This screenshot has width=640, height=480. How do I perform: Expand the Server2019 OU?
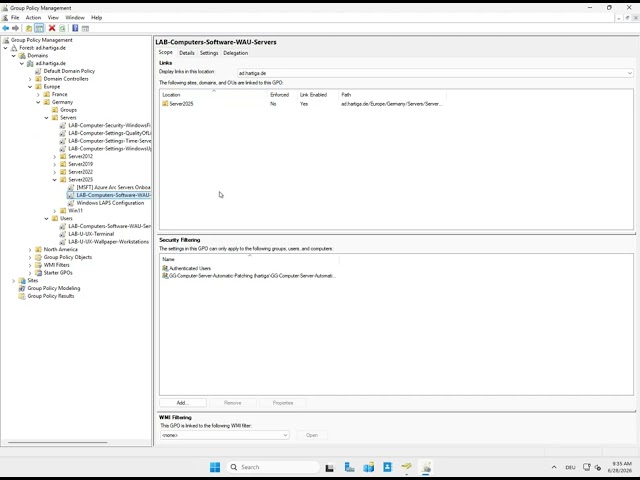pos(55,164)
